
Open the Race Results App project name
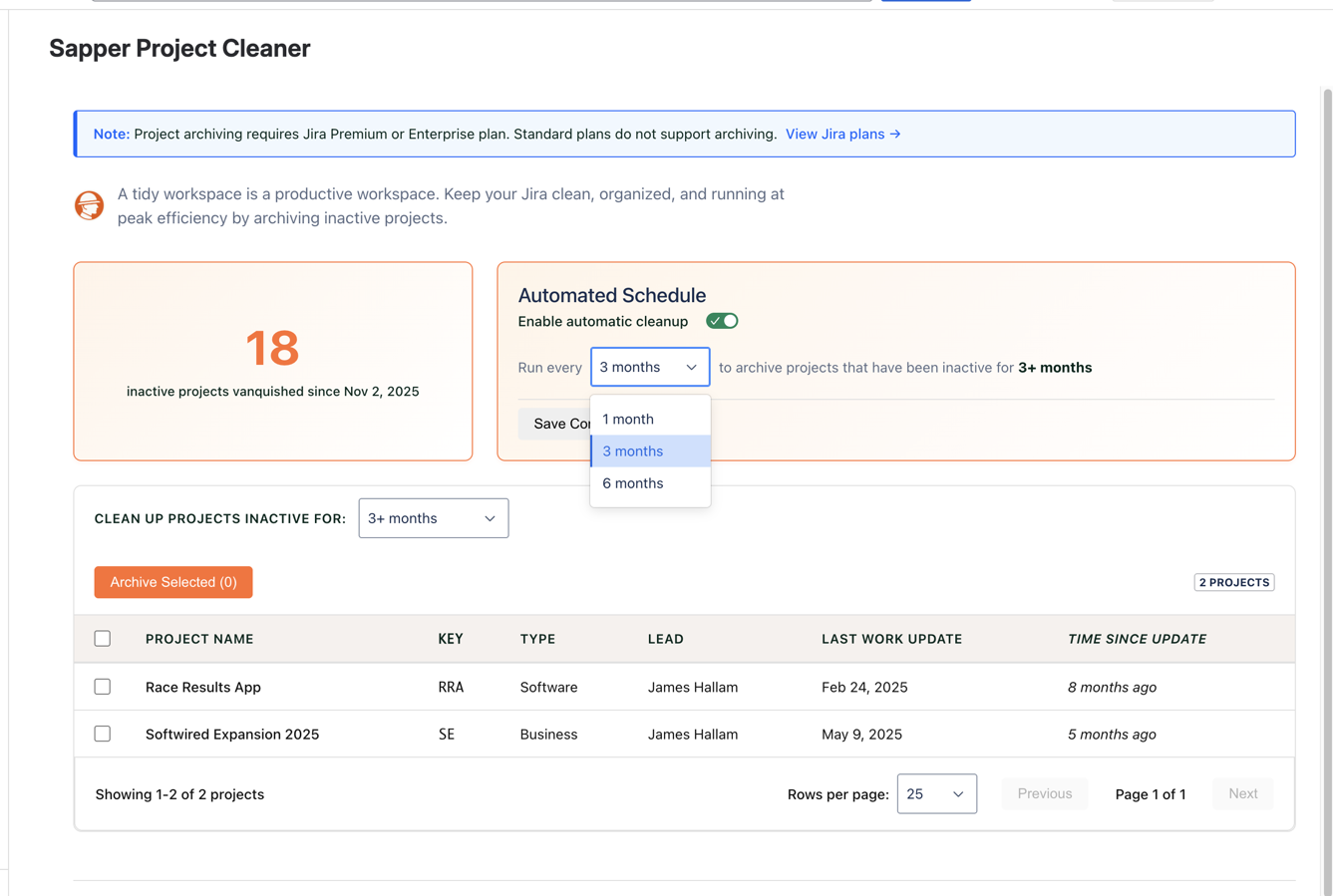click(202, 686)
